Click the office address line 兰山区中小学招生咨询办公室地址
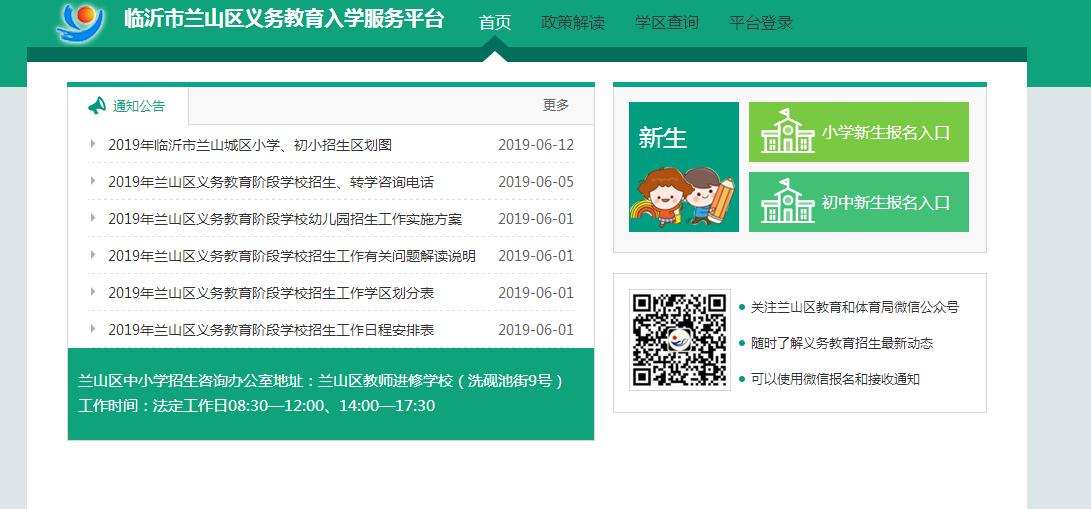Image resolution: width=1091 pixels, height=509 pixels. click(320, 381)
